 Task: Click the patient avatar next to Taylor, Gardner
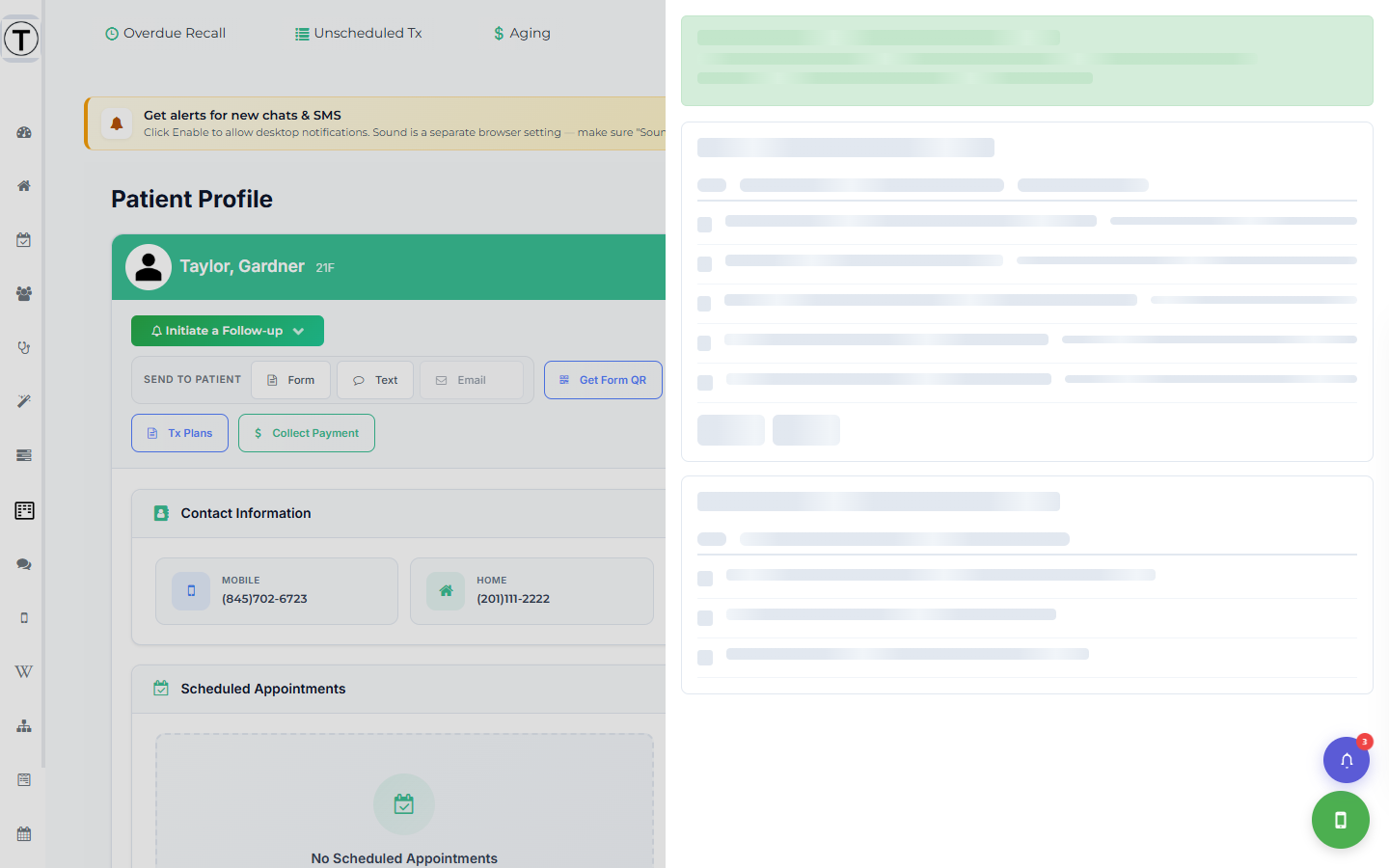149,267
